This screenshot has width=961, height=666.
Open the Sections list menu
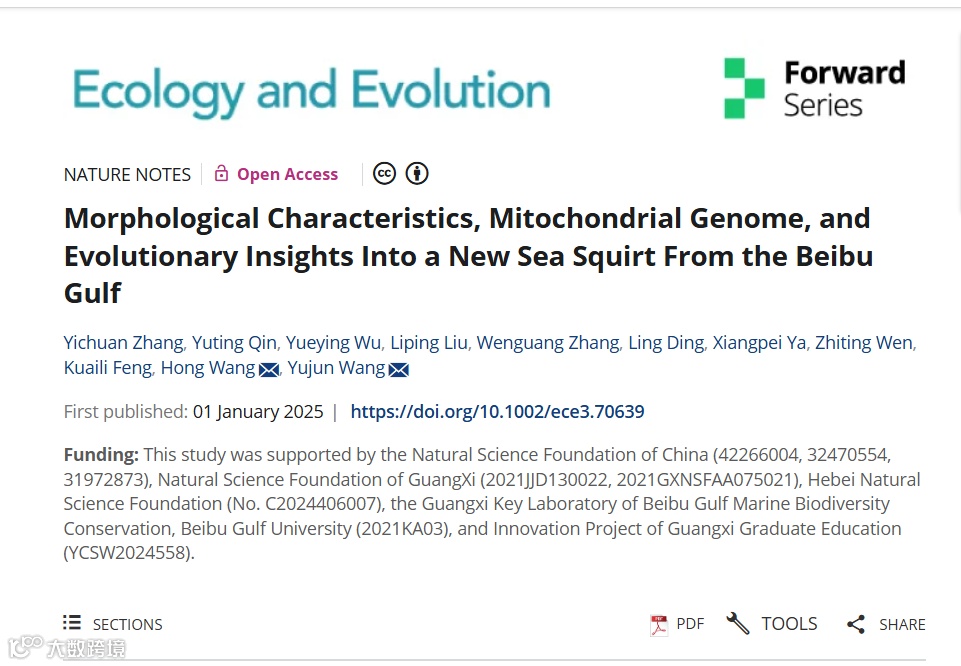(113, 624)
